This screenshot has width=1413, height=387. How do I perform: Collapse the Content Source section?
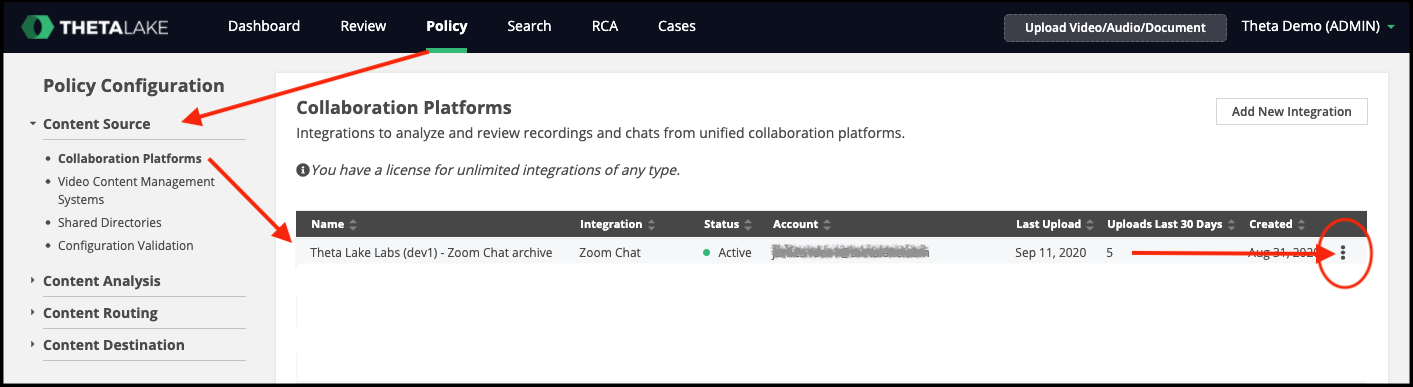(97, 124)
